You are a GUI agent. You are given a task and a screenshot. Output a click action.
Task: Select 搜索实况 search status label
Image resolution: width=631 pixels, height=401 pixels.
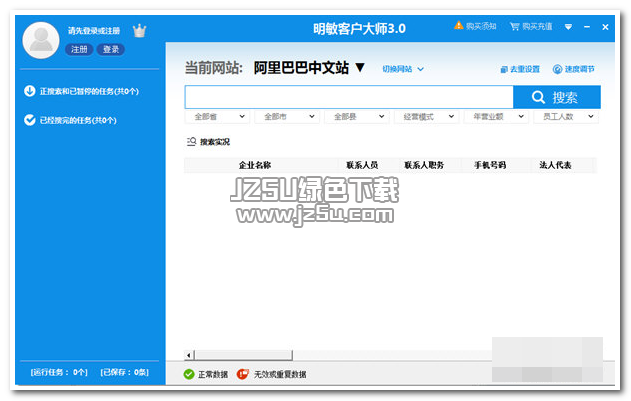pyautogui.click(x=215, y=142)
